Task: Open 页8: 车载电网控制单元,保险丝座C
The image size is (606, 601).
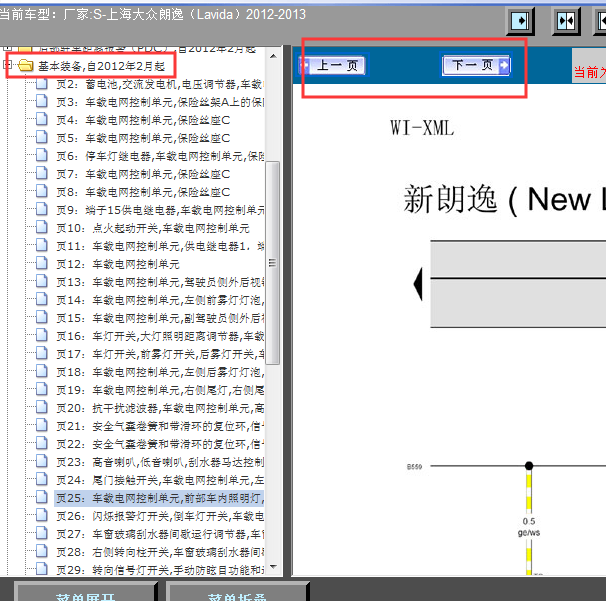Action: 143,192
